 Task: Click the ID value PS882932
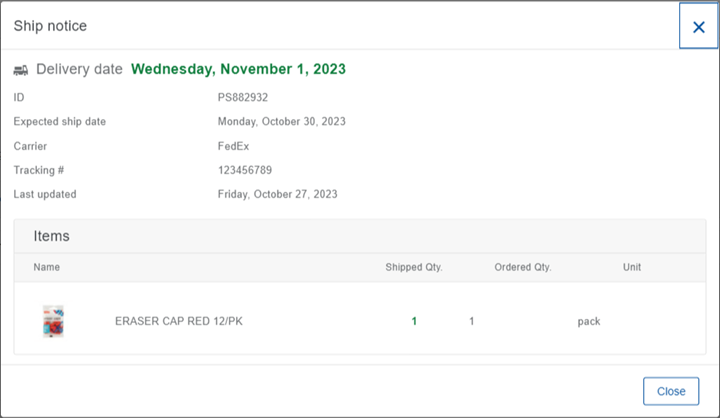pos(243,98)
